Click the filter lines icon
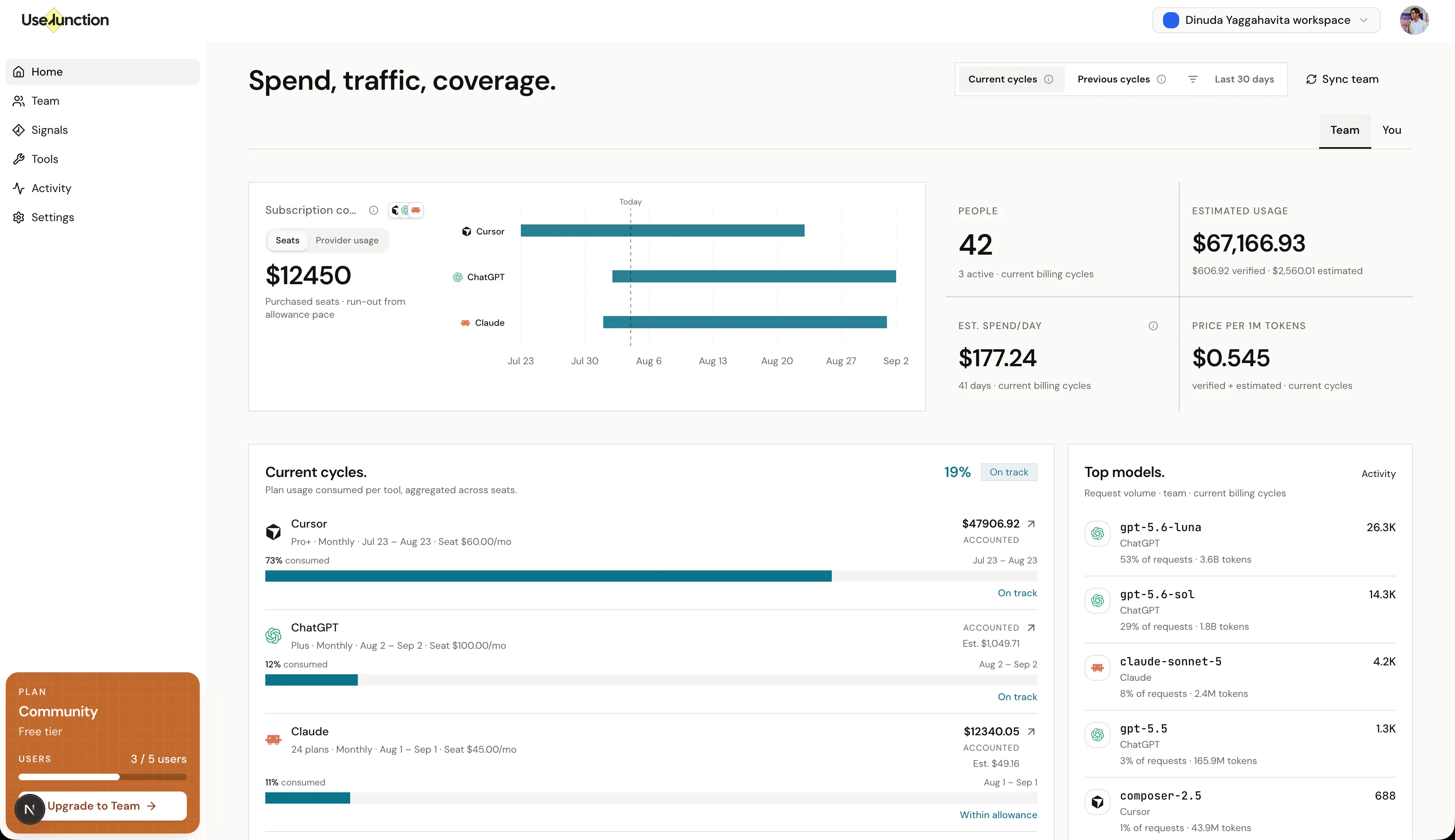1455x840 pixels. pos(1193,79)
